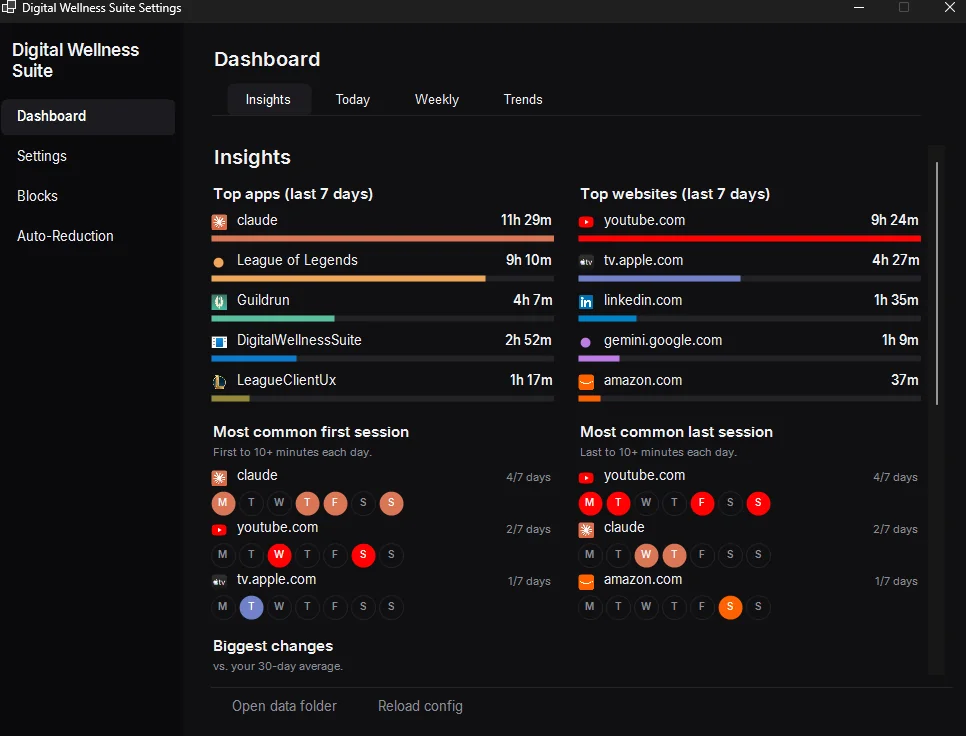Screen dimensions: 966x736
Task: Click the League of Legends usage bar
Action: click(383, 278)
